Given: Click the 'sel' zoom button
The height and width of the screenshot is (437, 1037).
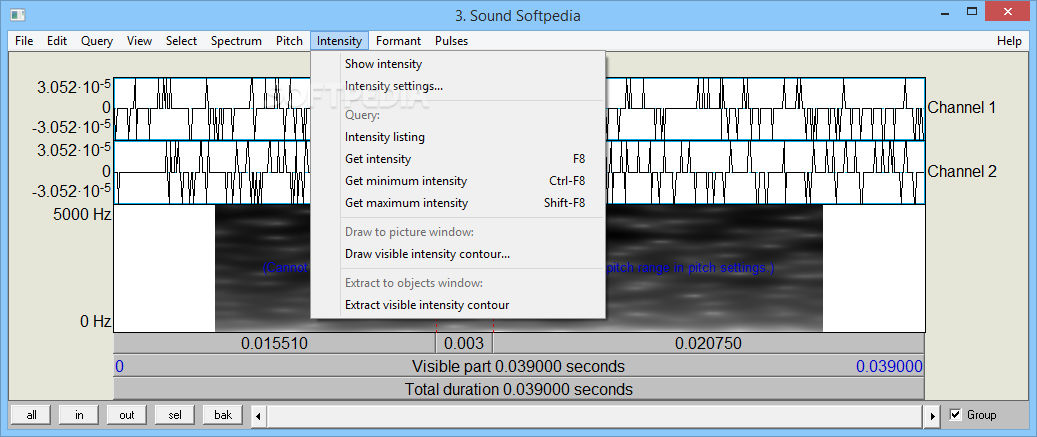Looking at the screenshot, I should tap(175, 415).
